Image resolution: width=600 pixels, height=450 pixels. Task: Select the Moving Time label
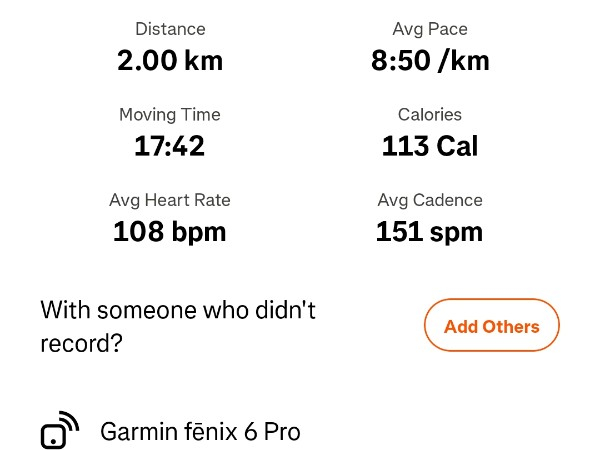(x=170, y=115)
